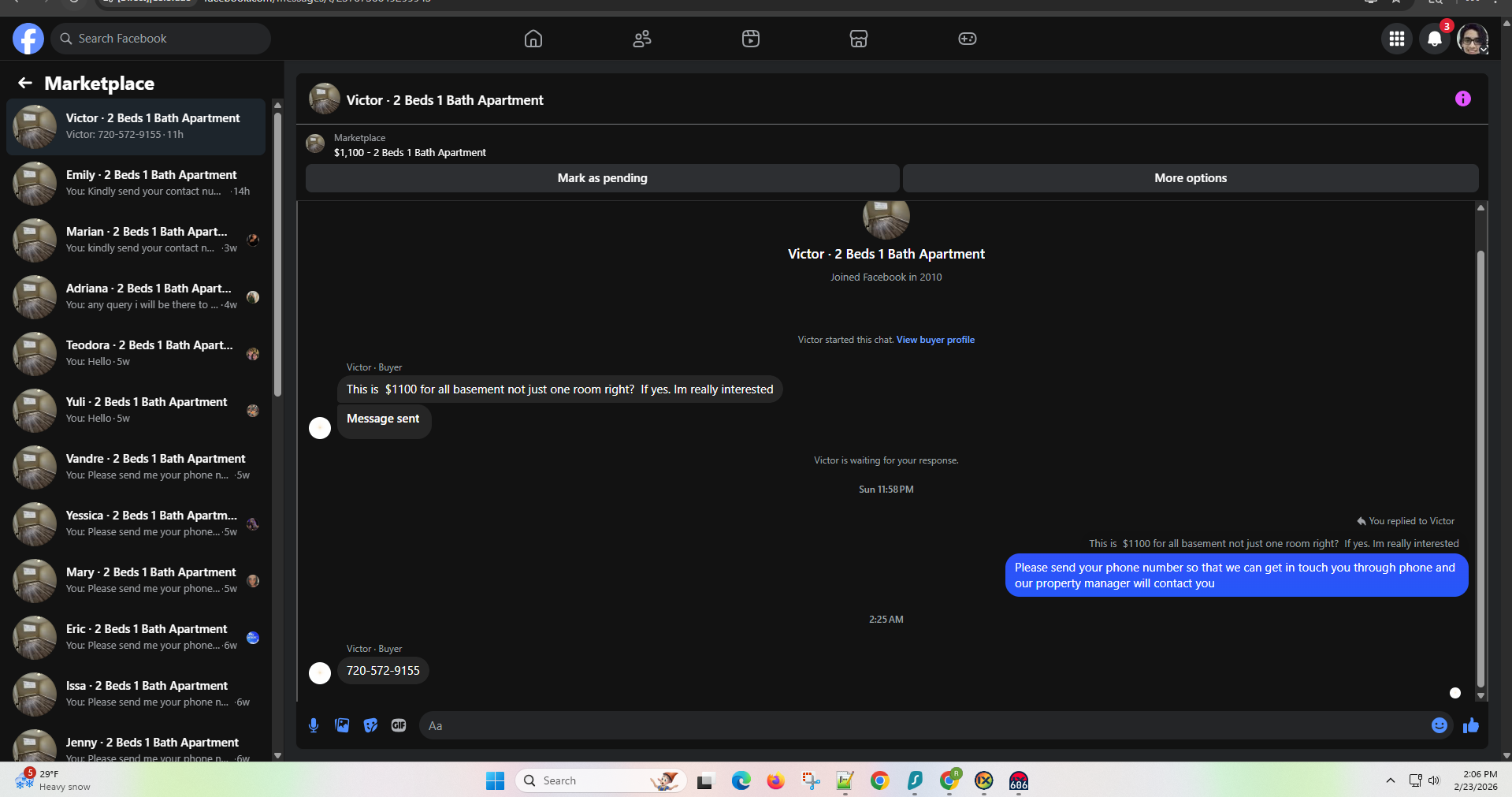Screen dimensions: 1512x797
Task: Select Marian's conversation in the list
Action: pos(136,240)
